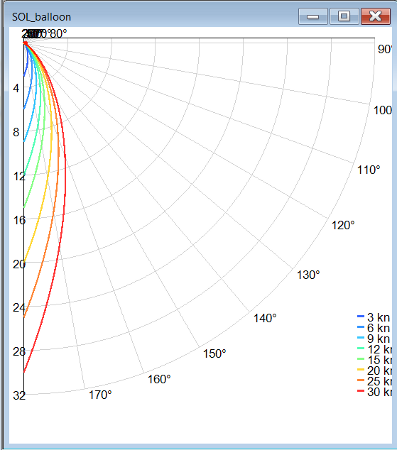Click the radial axis value 16
The width and height of the screenshot is (397, 450).
point(19,220)
